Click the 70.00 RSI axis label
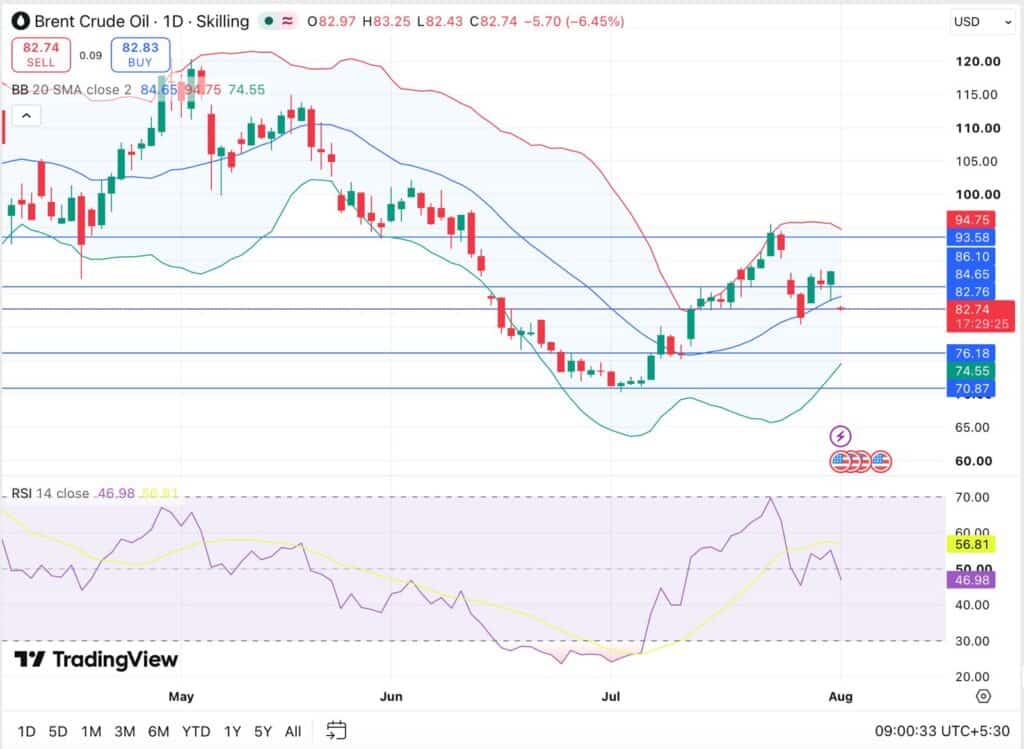Viewport: 1024px width, 749px height. (972, 498)
